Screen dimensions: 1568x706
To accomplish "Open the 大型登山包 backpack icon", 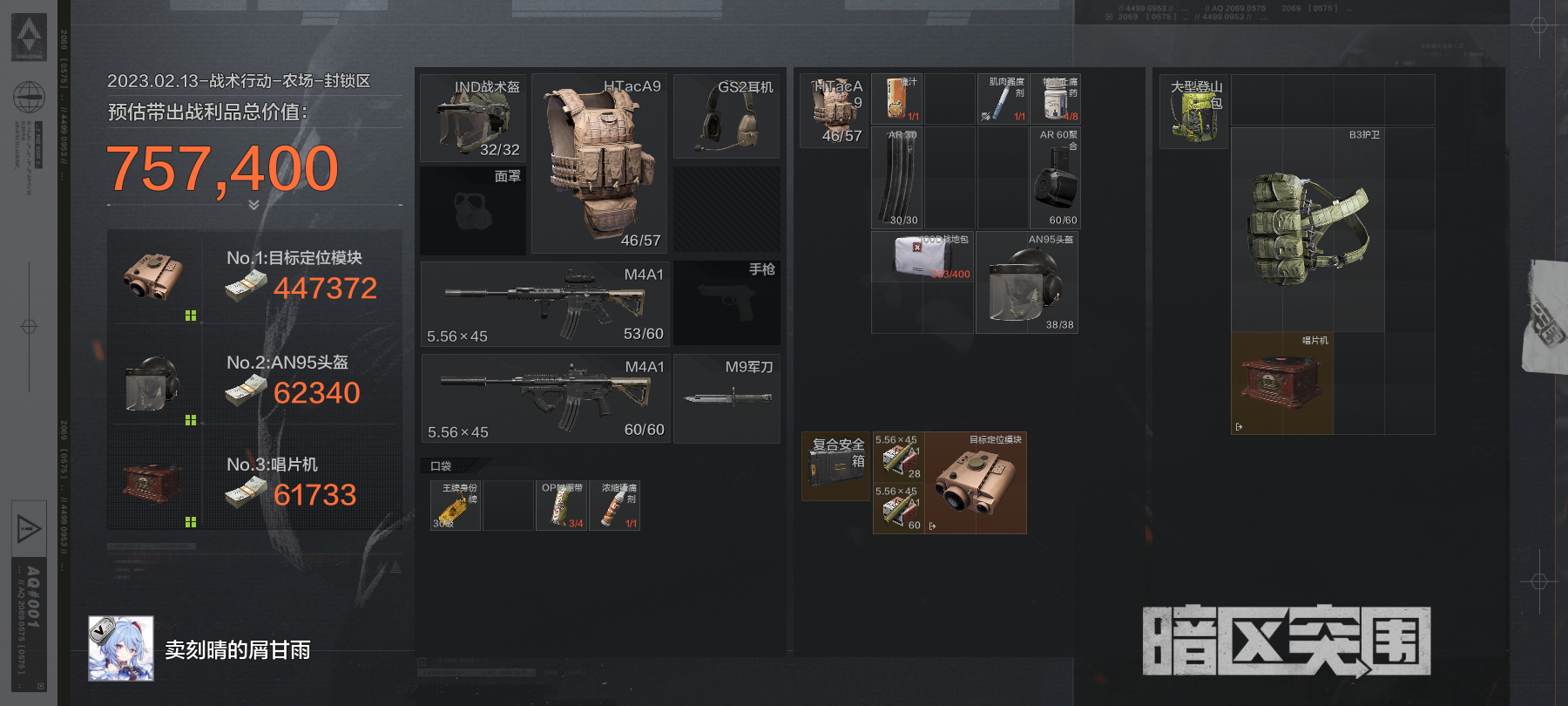I will tap(1193, 111).
